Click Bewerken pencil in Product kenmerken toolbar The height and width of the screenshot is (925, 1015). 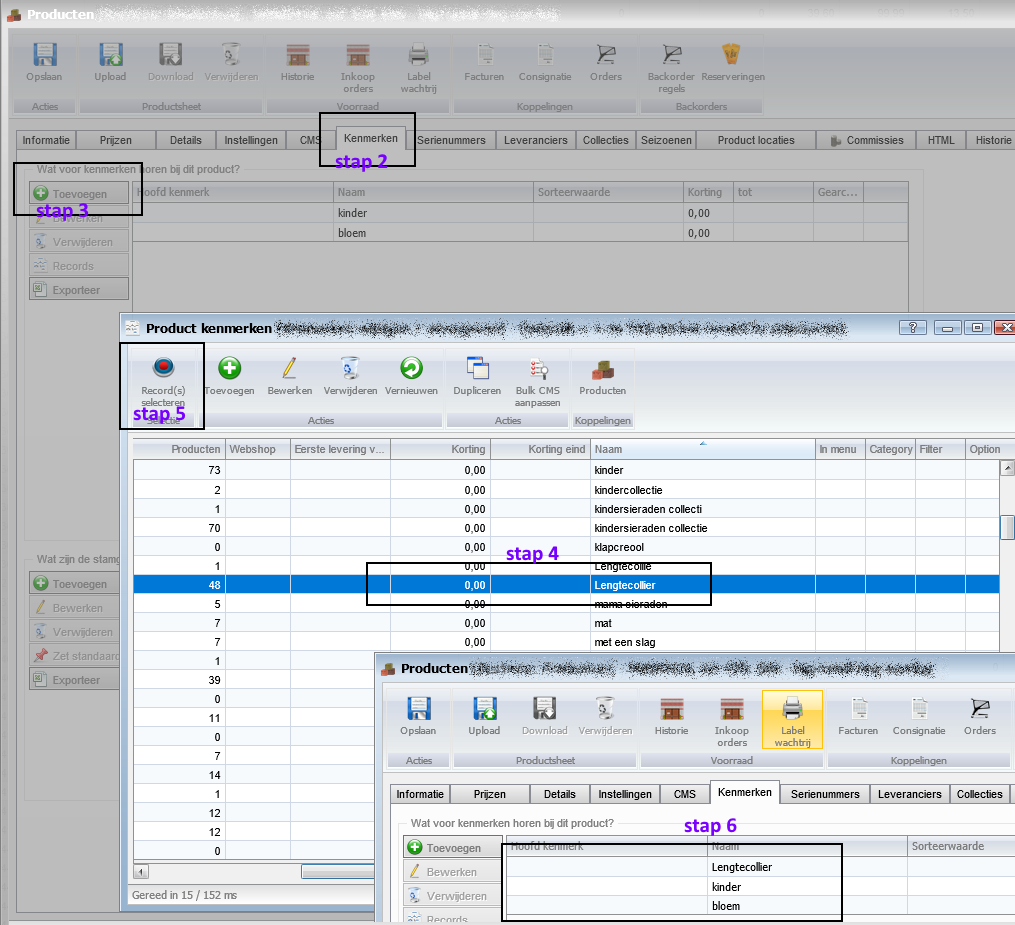coord(289,369)
